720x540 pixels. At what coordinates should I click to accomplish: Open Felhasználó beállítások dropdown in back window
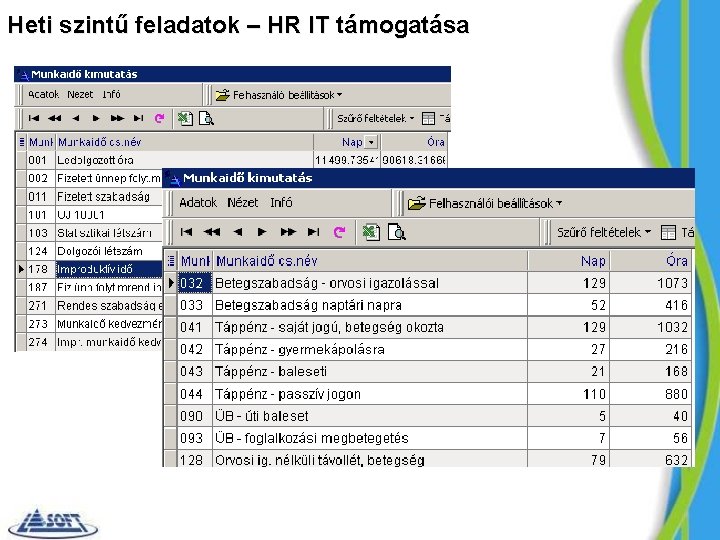click(339, 95)
